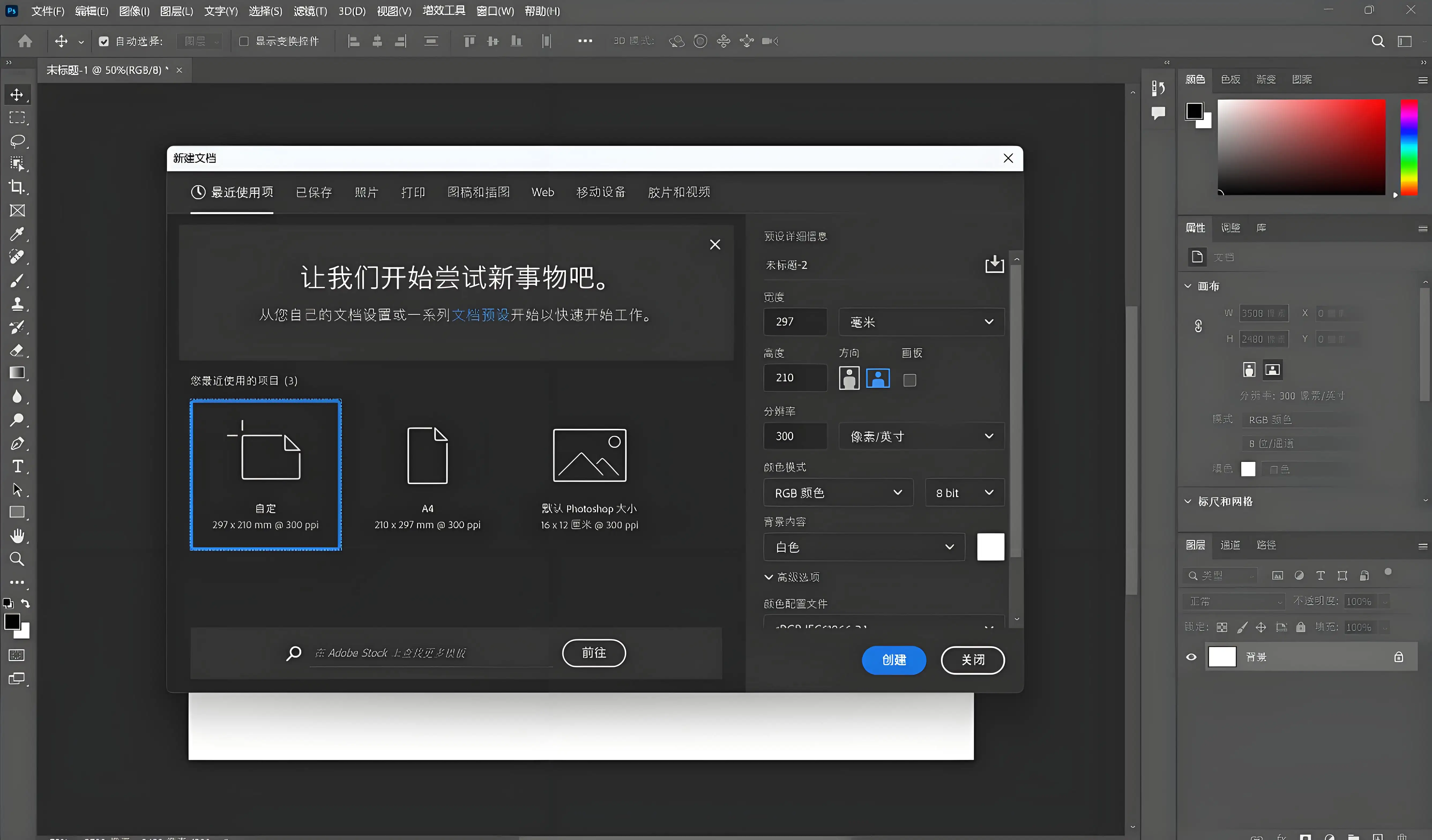
Task: Open the 白色 background contents dropdown
Action: click(864, 547)
